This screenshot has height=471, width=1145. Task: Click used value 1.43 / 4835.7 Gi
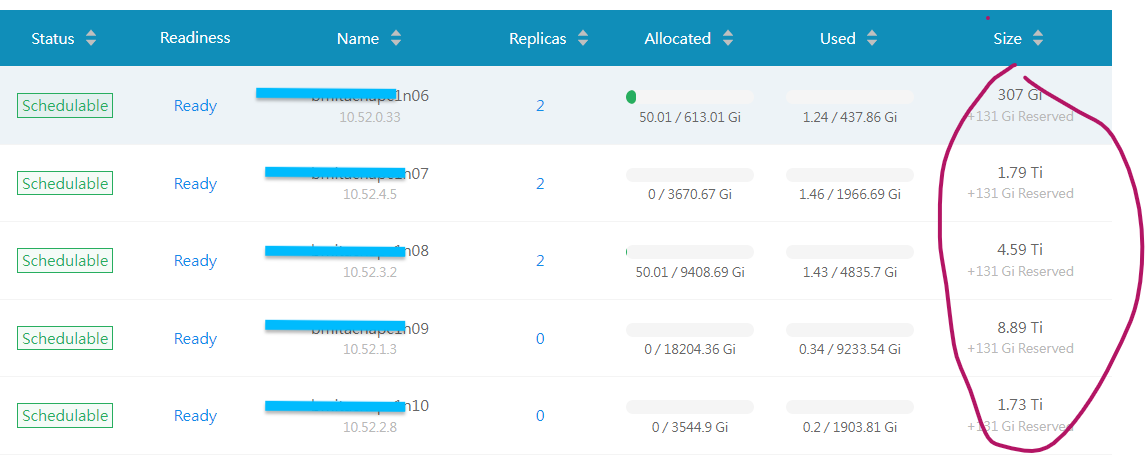point(850,272)
